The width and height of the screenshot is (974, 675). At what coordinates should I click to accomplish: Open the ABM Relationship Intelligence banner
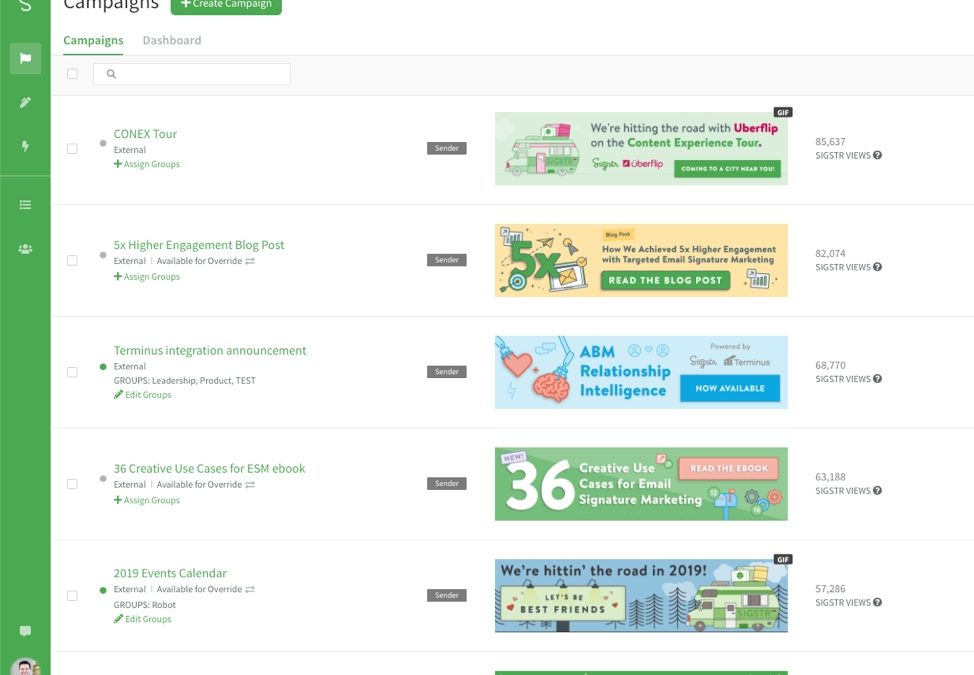click(641, 372)
